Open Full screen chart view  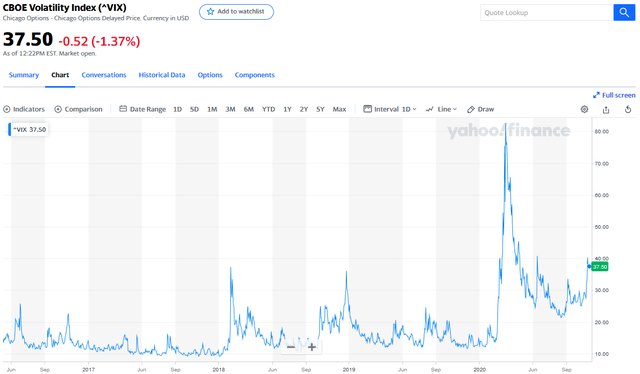click(x=614, y=95)
